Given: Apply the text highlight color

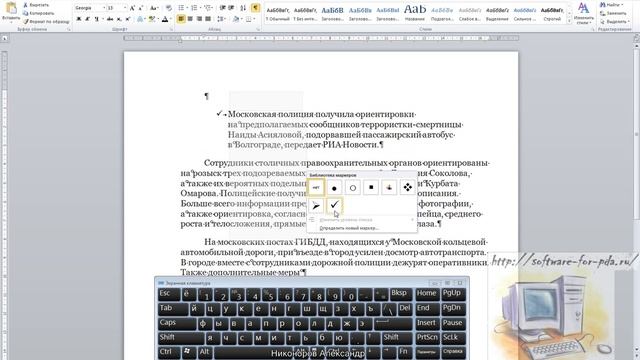Looking at the screenshot, I should pos(151,19).
